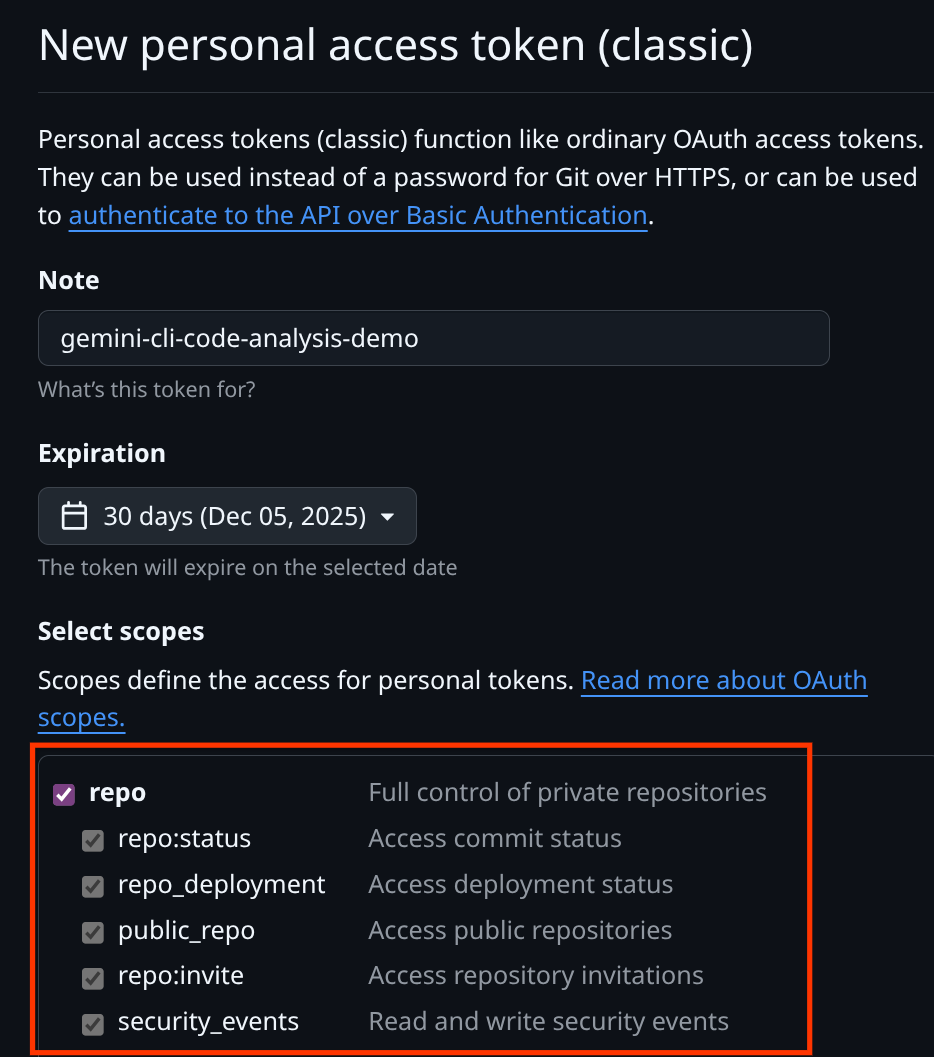934x1057 pixels.
Task: Click the "repo_deployment" scope label
Action: [x=221, y=885]
